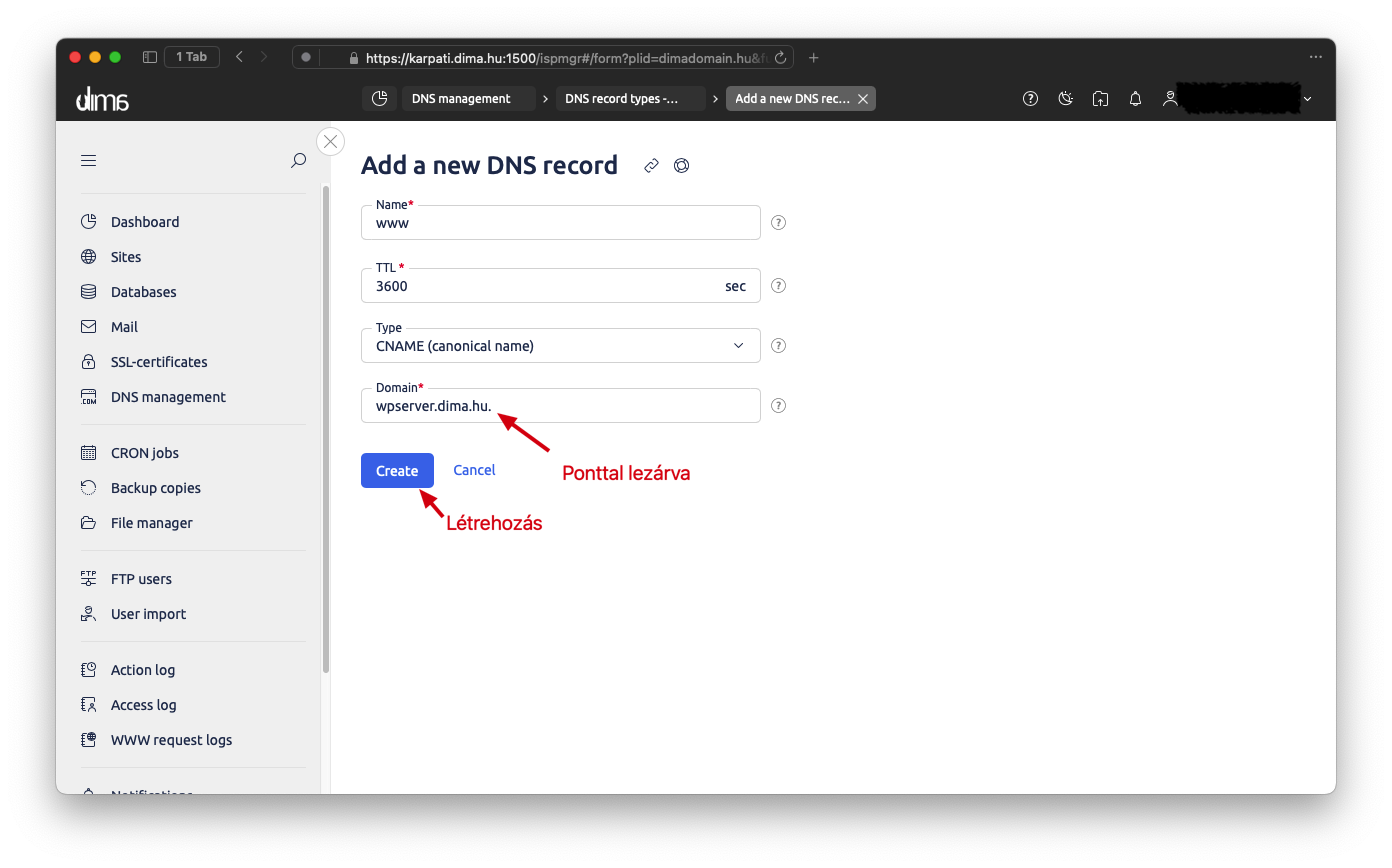
Task: Click the Domain input field
Action: click(561, 405)
